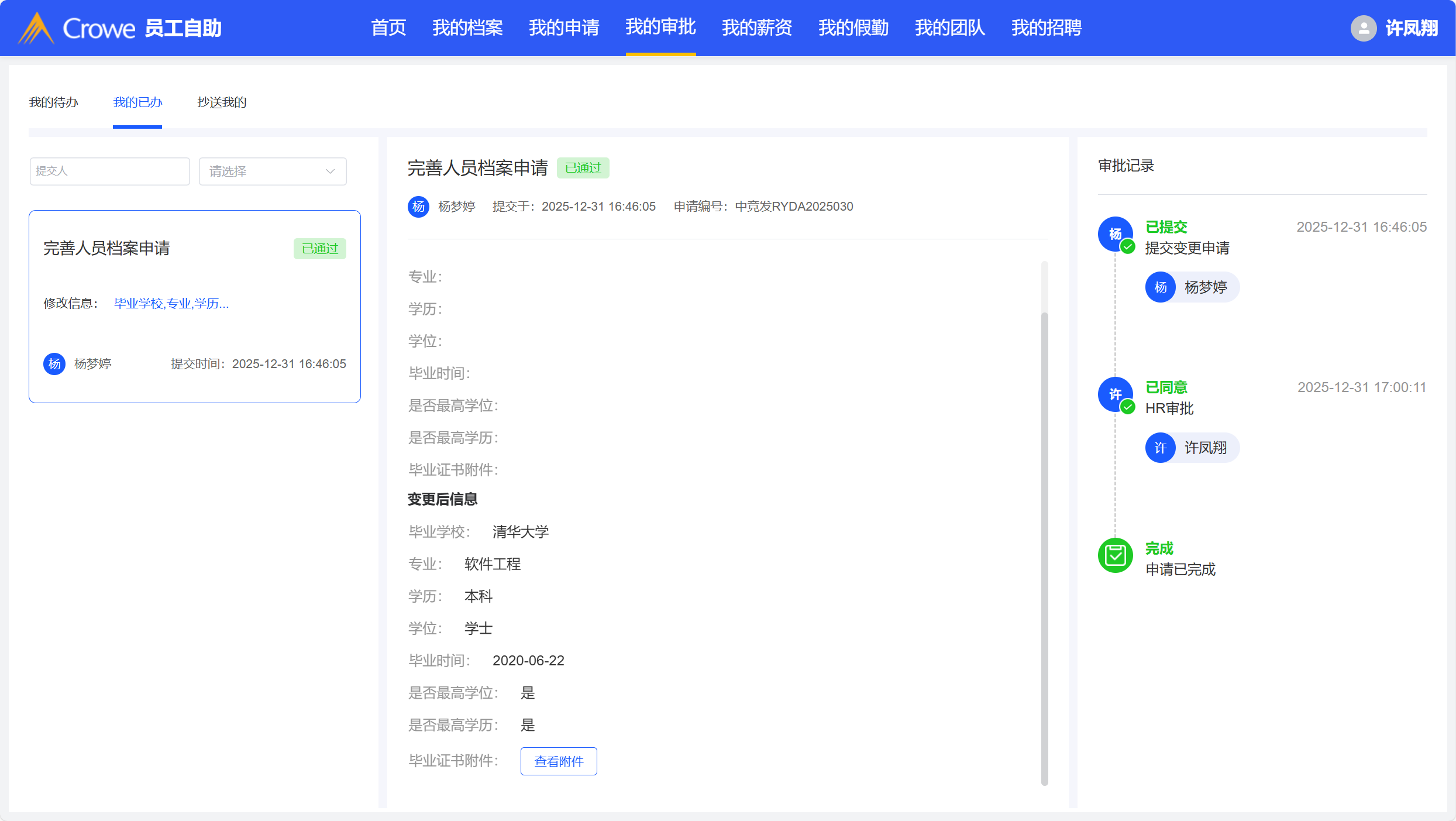Screen dimensions: 1456x821
Task: Click the dropdown chevron arrow
Action: point(330,171)
